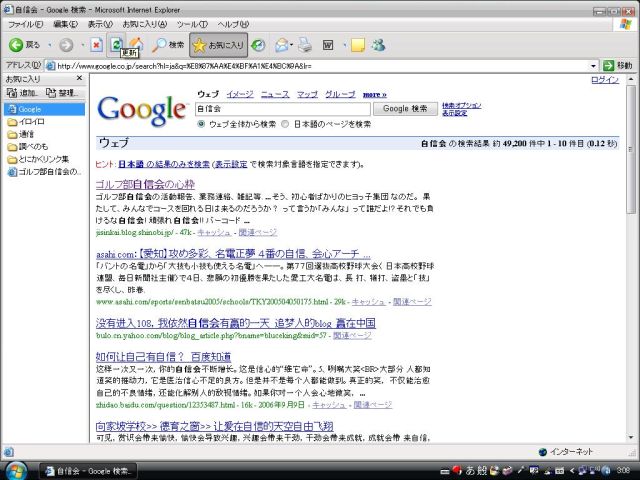Viewport: 640px width, 480px height.
Task: Switch to the ニュース search tab
Action: pyautogui.click(x=275, y=94)
